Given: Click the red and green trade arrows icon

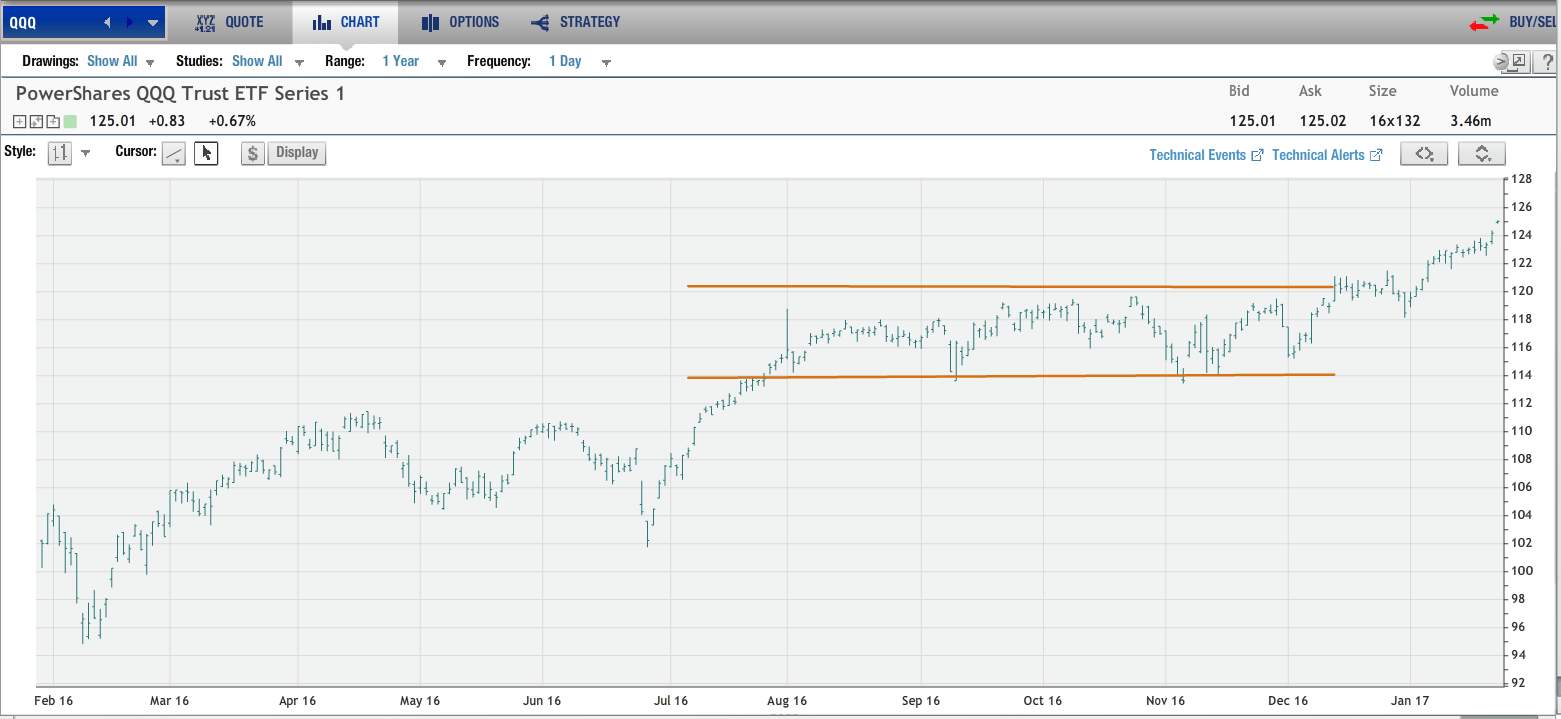Looking at the screenshot, I should coord(1484,22).
